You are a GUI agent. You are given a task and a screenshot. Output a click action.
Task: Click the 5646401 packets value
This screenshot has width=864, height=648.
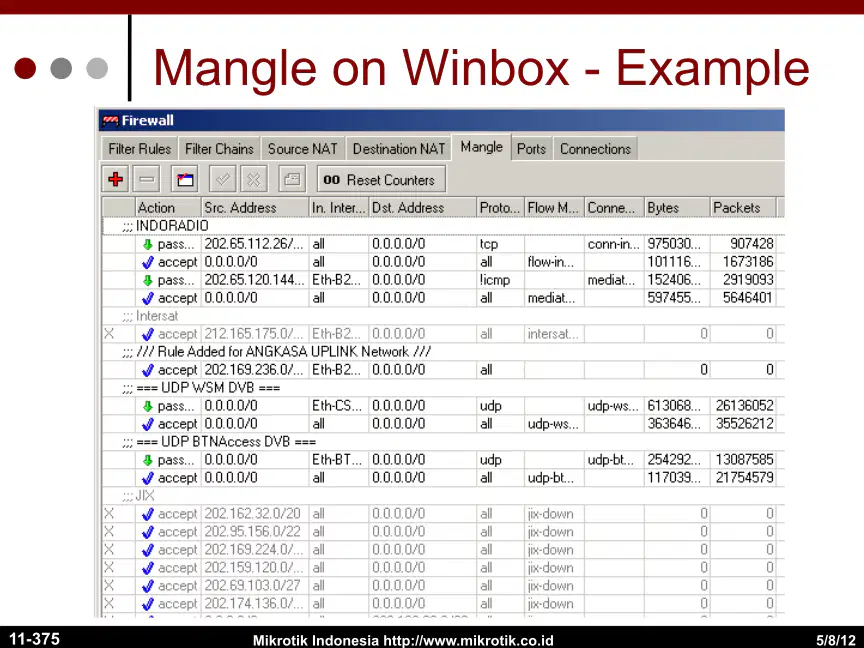click(x=748, y=298)
